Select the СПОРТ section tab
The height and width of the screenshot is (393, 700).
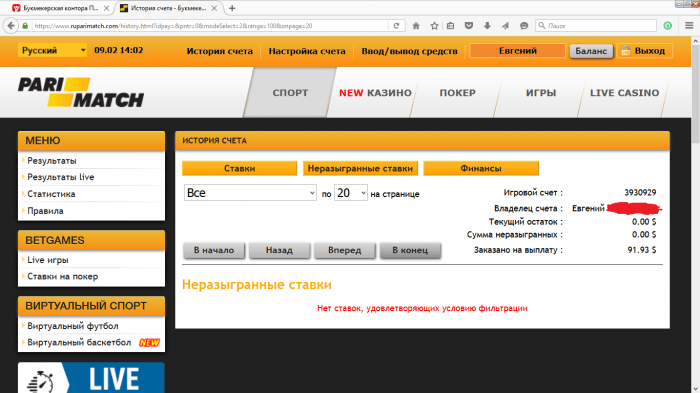click(290, 92)
